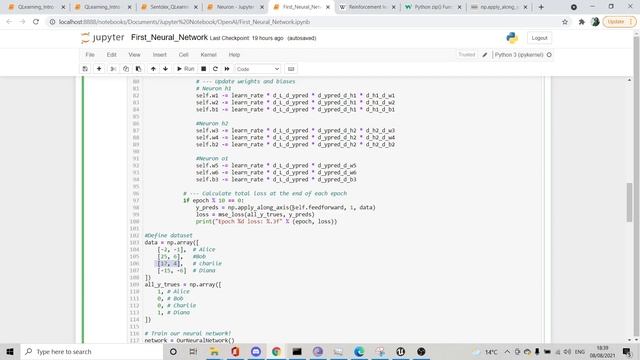Image resolution: width=640 pixels, height=360 pixels.
Task: Go back to previous page
Action: click(x=9, y=22)
